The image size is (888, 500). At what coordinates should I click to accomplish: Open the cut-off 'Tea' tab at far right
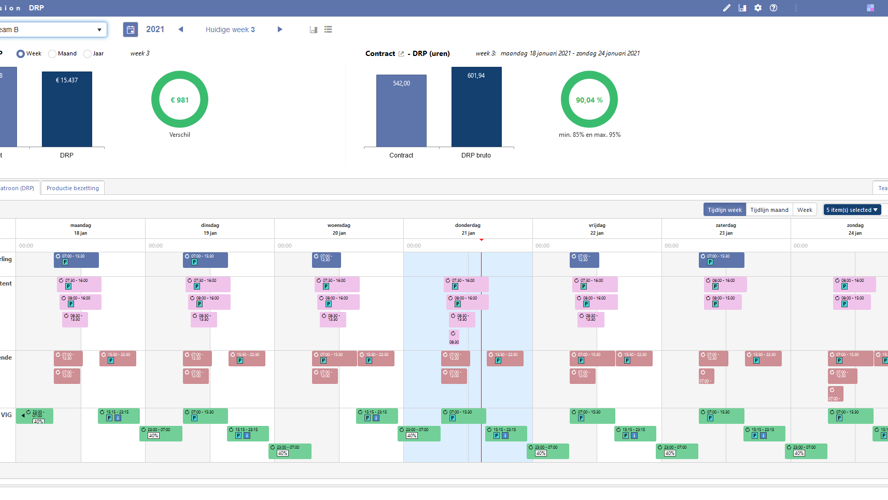coord(881,188)
